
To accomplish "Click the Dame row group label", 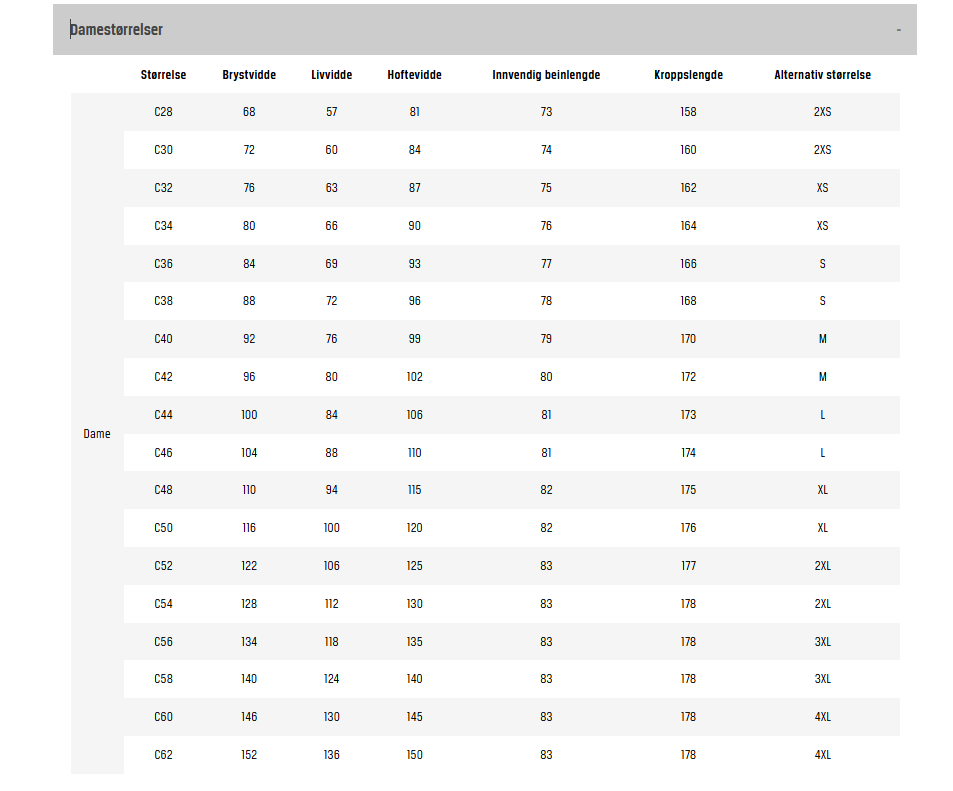I will [x=97, y=434].
